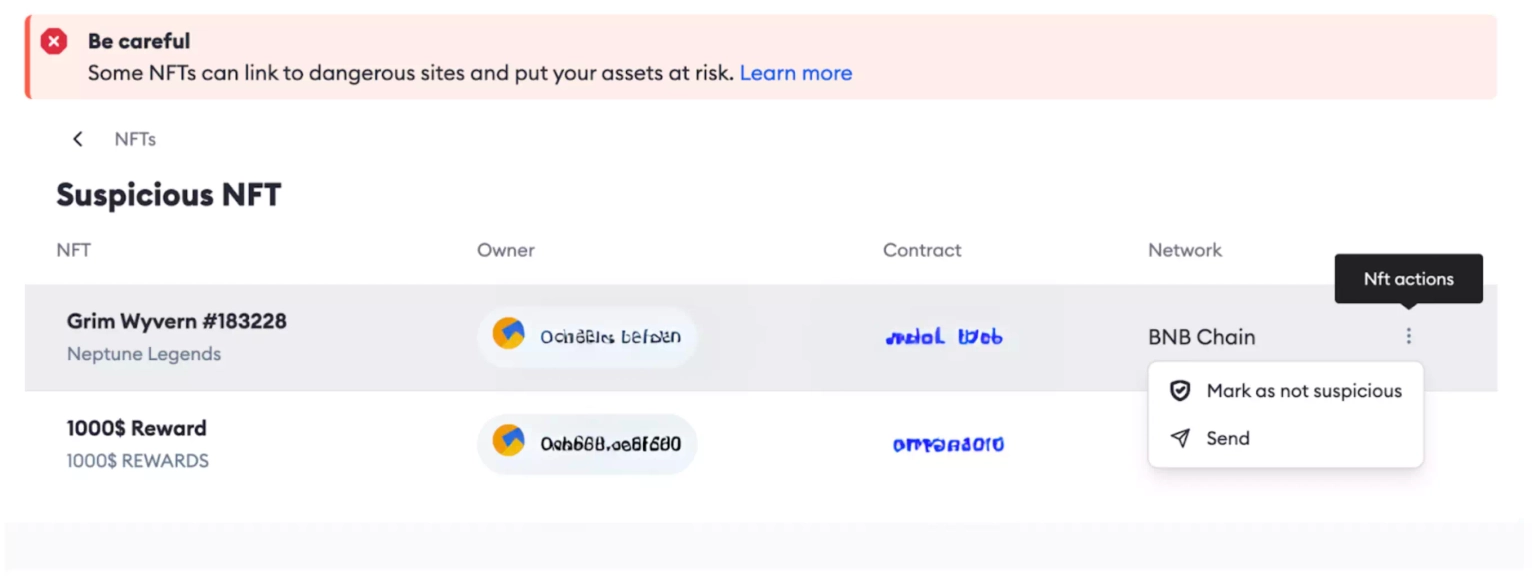Select the 1000$ Reward NFT name

click(x=137, y=428)
